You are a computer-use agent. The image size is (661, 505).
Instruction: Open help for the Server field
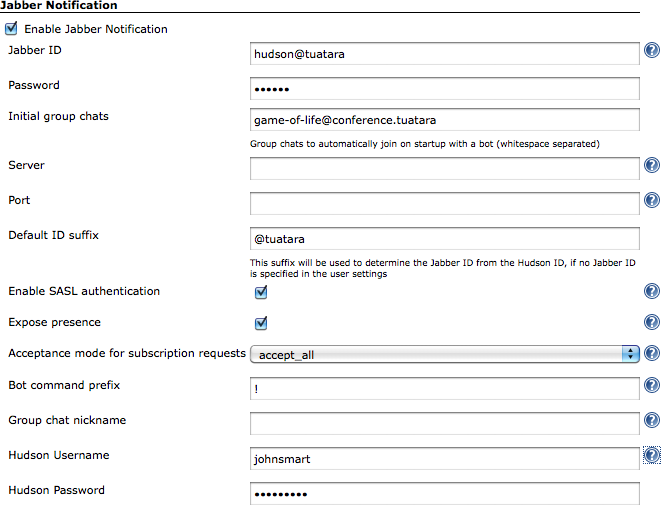[x=652, y=165]
